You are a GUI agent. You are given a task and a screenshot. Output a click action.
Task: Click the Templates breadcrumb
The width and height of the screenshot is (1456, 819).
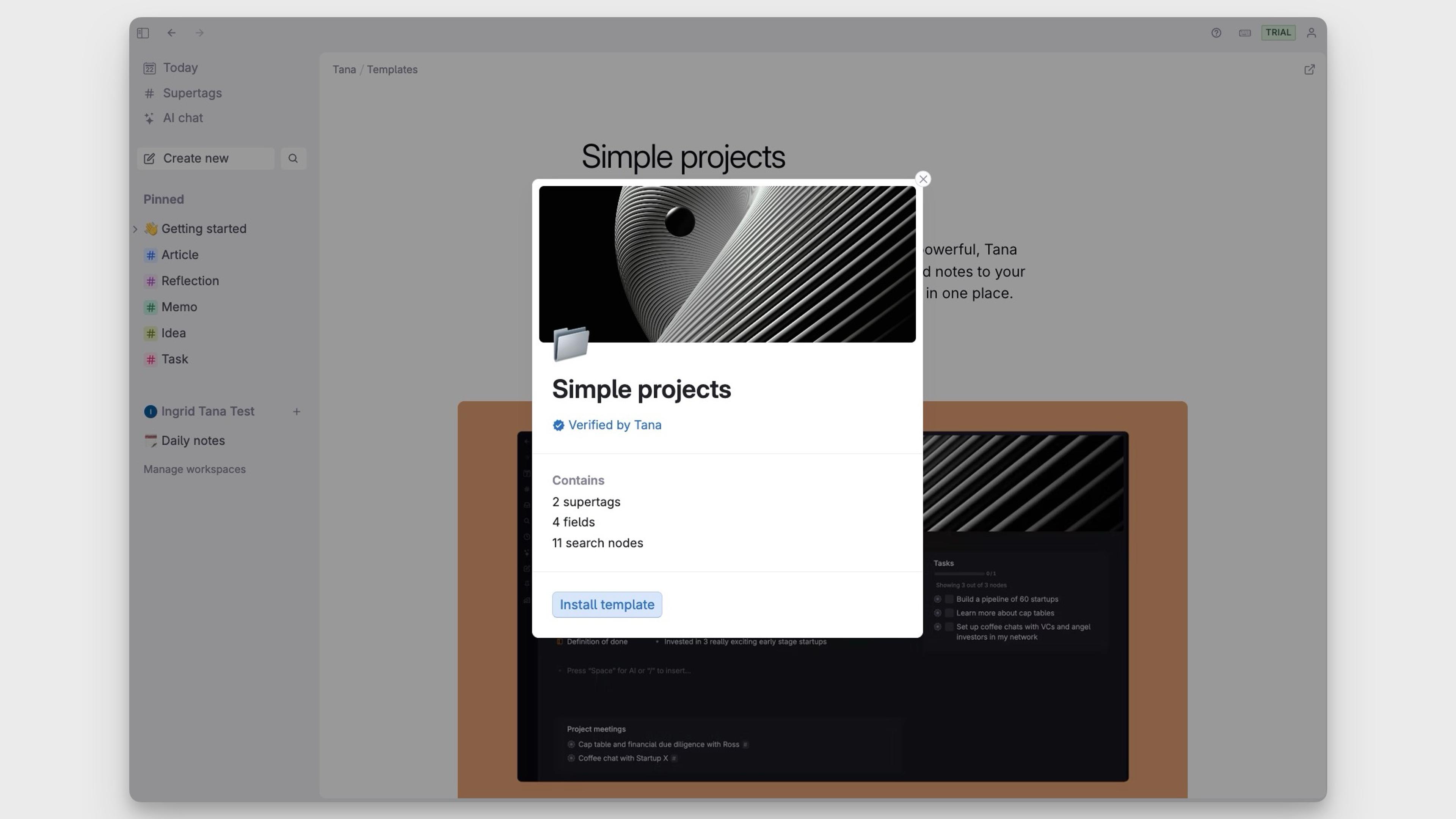coord(392,69)
